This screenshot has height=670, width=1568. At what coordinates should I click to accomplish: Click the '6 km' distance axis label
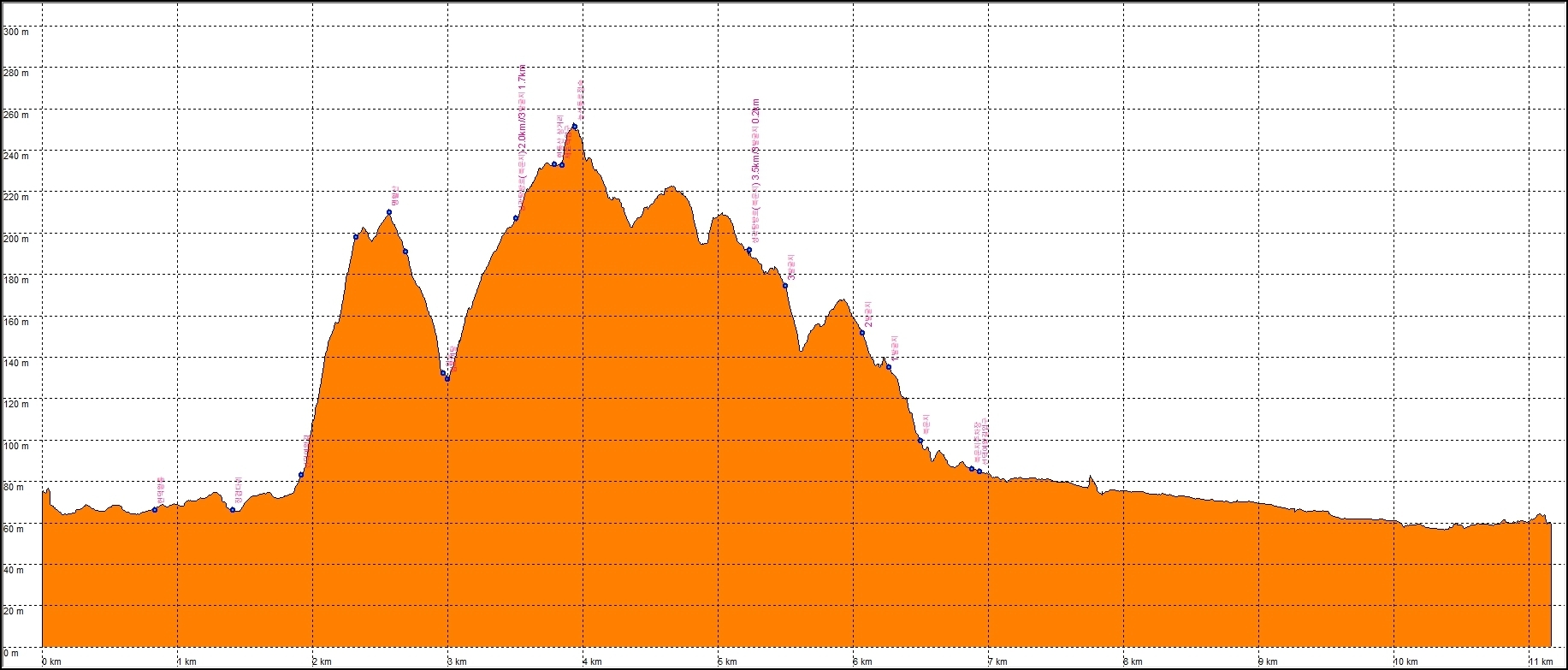[863, 661]
